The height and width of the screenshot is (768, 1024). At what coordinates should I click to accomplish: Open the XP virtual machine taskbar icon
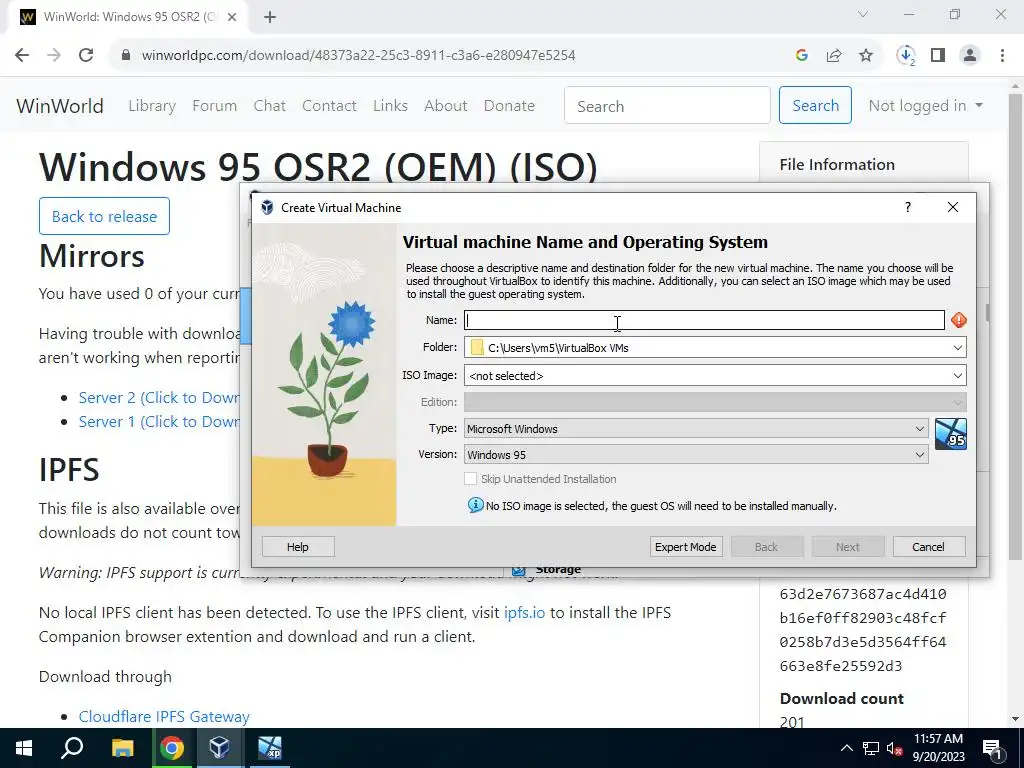[269, 748]
